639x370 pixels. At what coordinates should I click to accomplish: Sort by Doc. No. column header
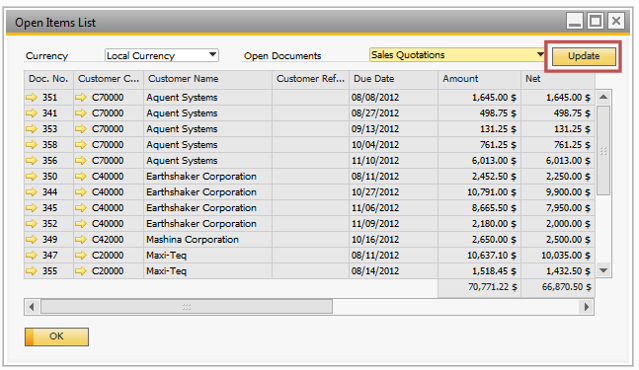(x=48, y=79)
